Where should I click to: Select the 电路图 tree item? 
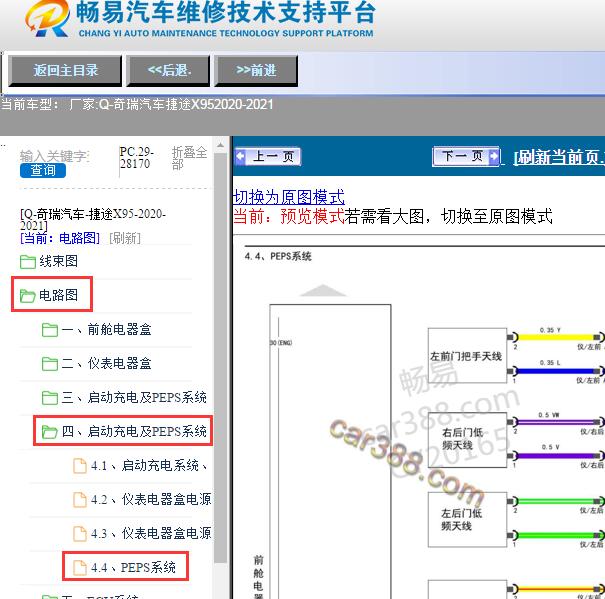pyautogui.click(x=58, y=295)
